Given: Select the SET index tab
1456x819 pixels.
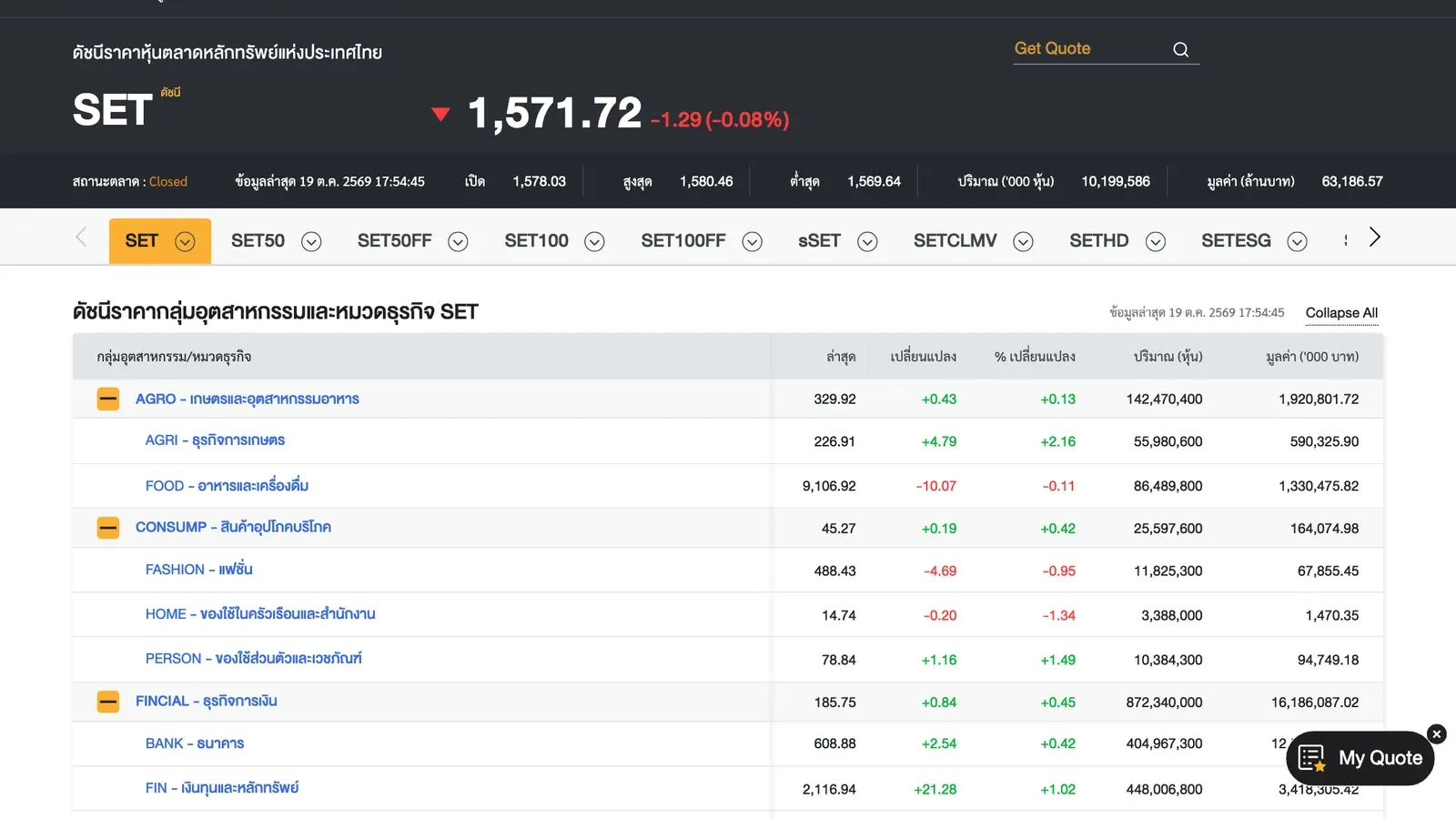Looking at the screenshot, I should (x=141, y=241).
